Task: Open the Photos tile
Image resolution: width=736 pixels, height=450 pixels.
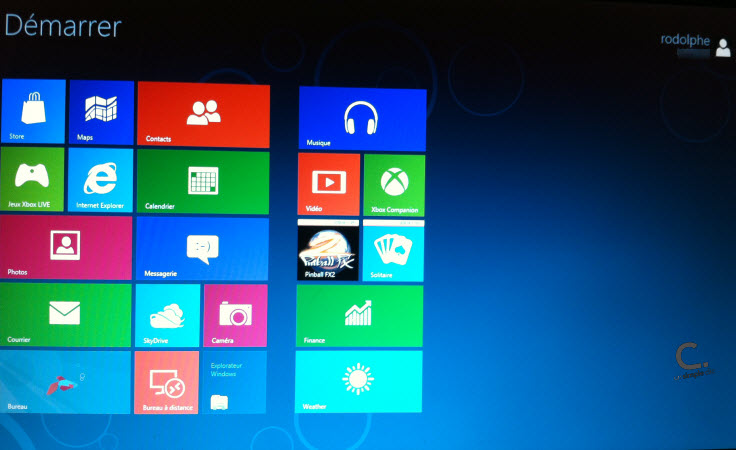Action: (66, 247)
